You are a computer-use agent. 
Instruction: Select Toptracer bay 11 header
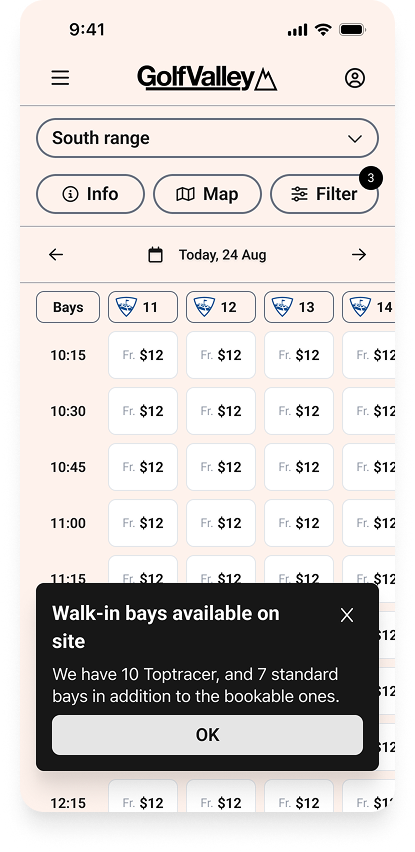point(143,307)
